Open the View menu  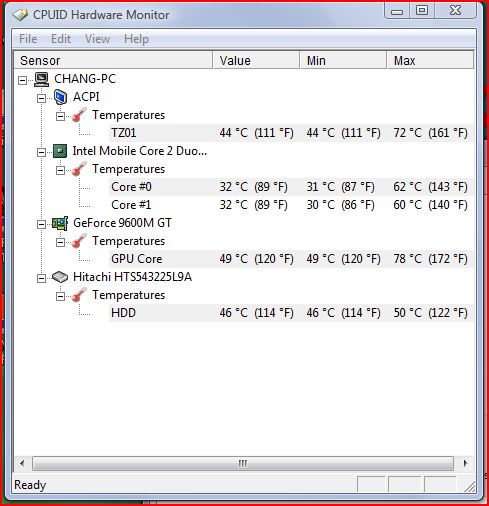click(x=97, y=39)
